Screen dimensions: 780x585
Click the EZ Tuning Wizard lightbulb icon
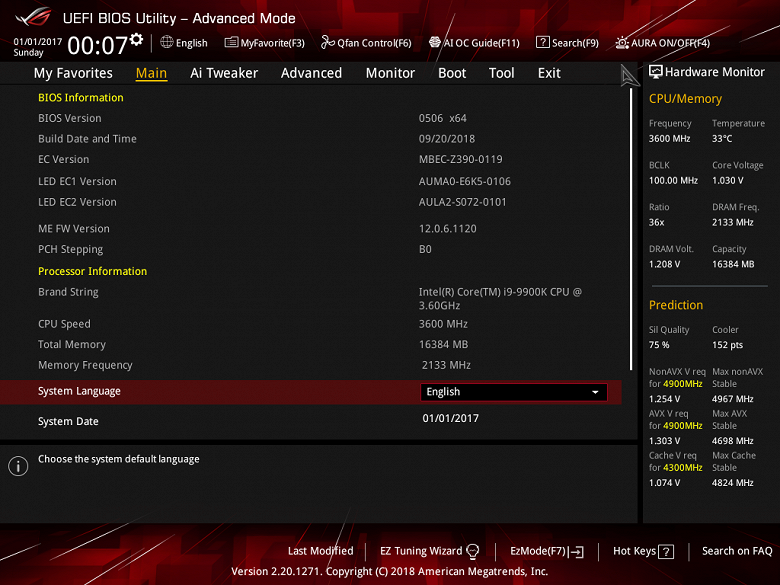point(473,551)
